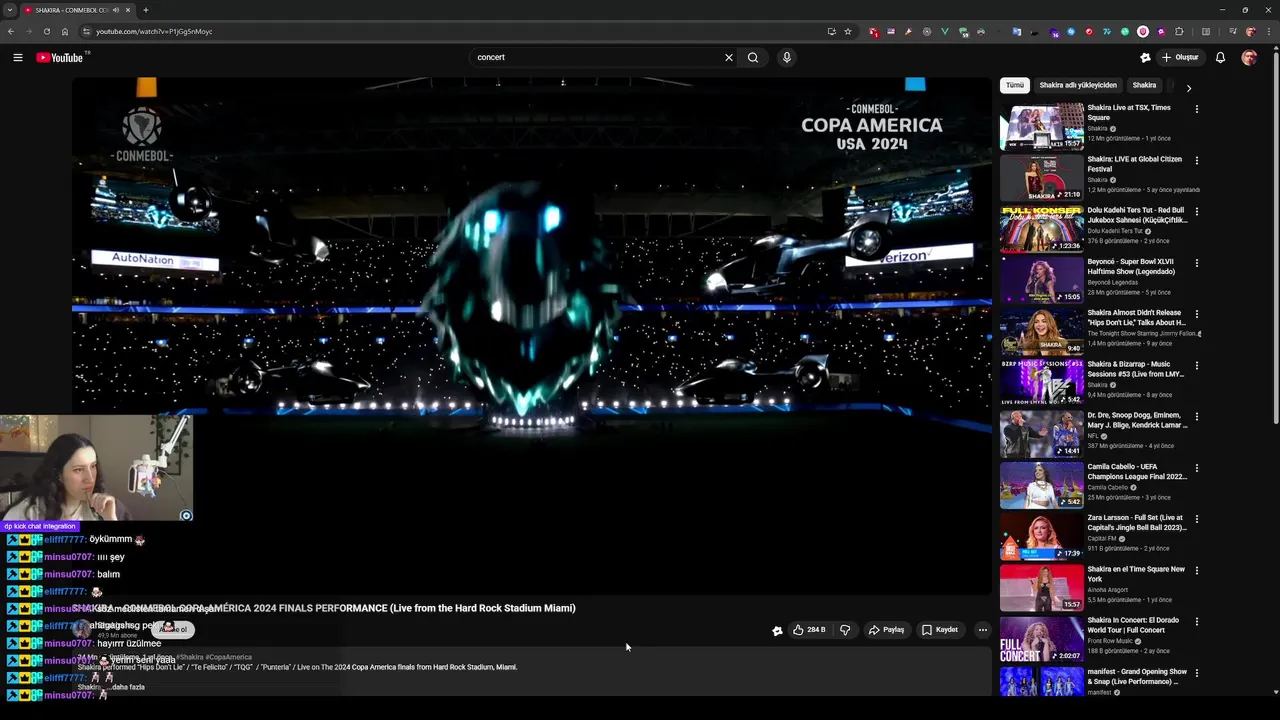Go to the YouTube home logo
Image resolution: width=1280 pixels, height=720 pixels.
[61, 57]
